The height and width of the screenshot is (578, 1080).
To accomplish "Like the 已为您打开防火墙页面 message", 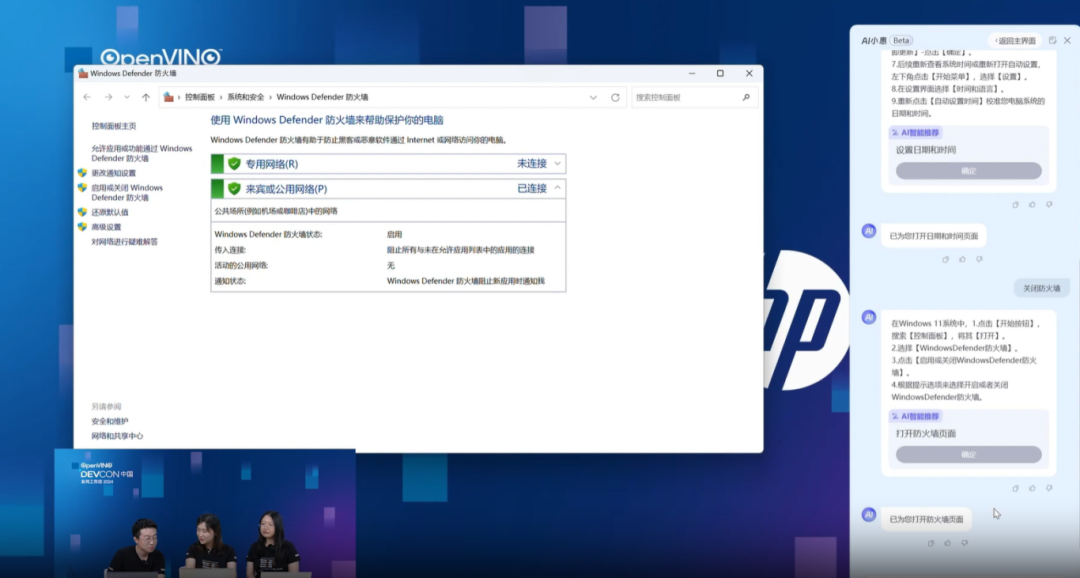I will click(948, 543).
